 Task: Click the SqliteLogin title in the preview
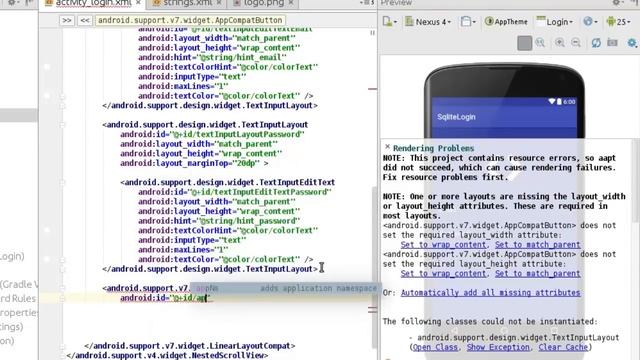point(456,117)
